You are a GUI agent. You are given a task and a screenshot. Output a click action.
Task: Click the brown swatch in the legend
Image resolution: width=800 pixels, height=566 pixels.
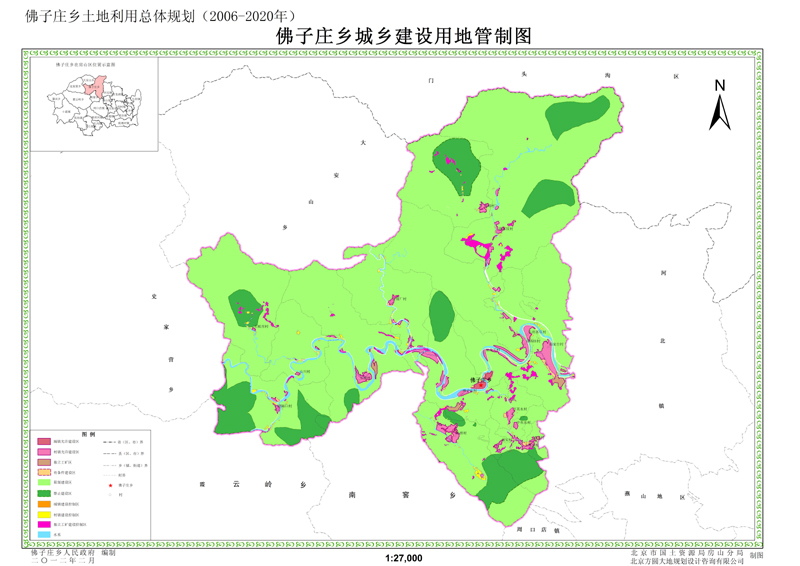point(44,462)
